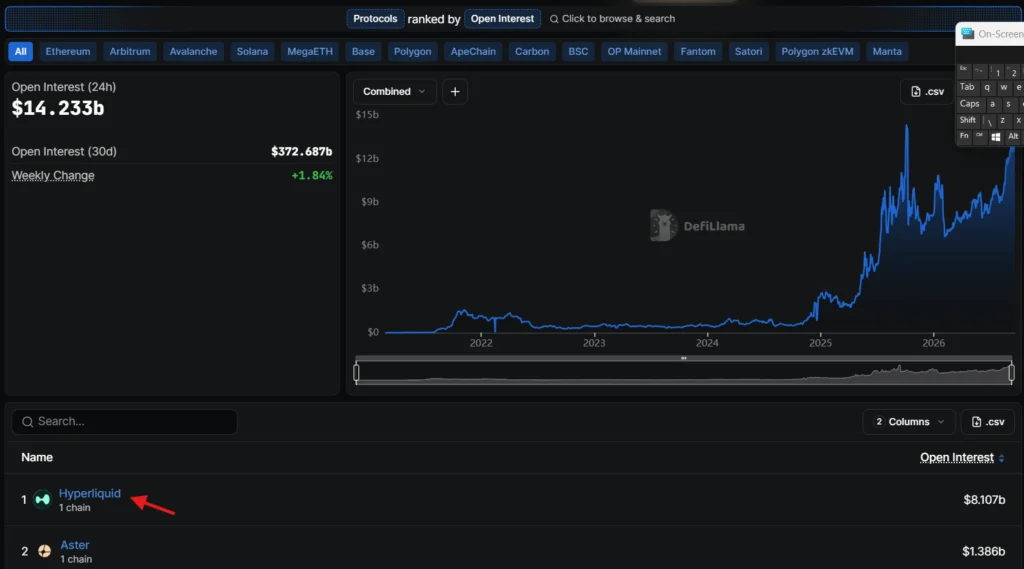Screen dimensions: 1024x569
Task: Click the Alt key on On-Screen Keyboard
Action: pos(1012,137)
